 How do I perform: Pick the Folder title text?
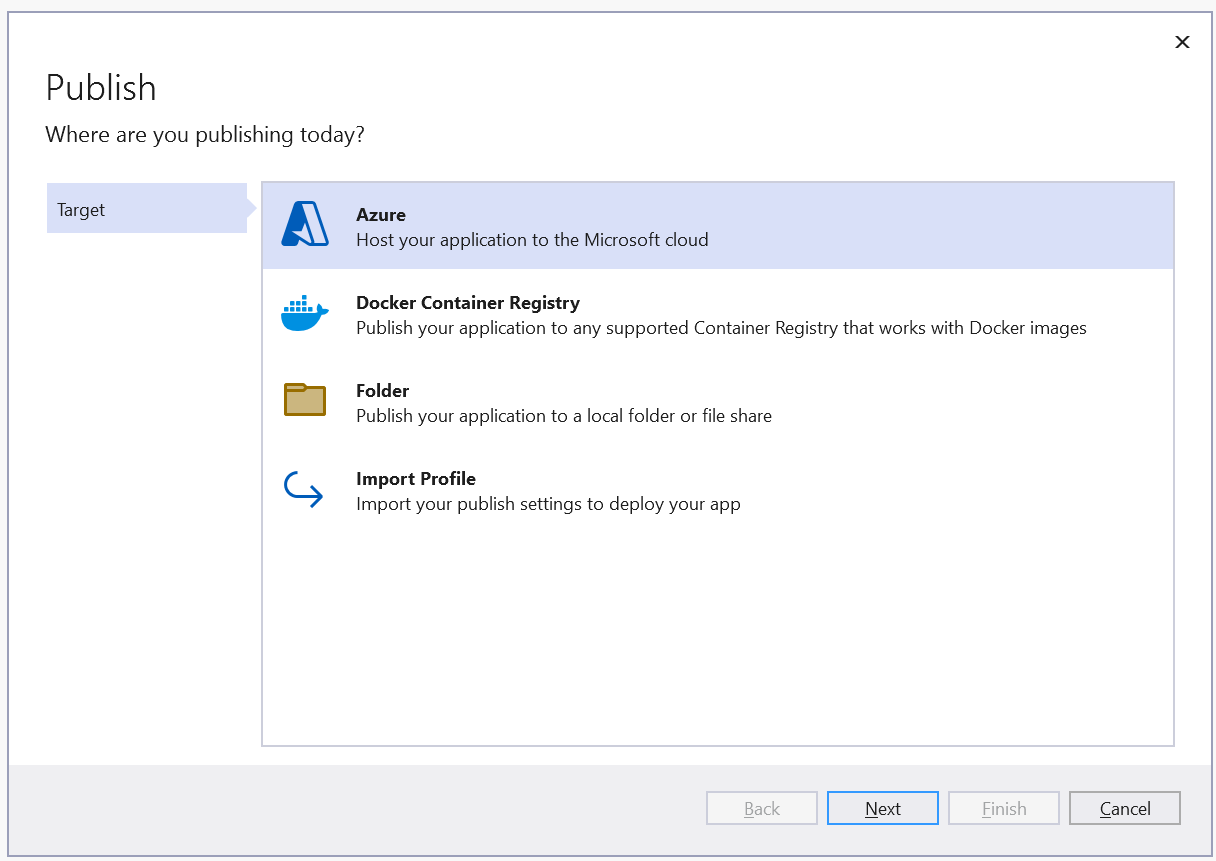click(x=383, y=390)
